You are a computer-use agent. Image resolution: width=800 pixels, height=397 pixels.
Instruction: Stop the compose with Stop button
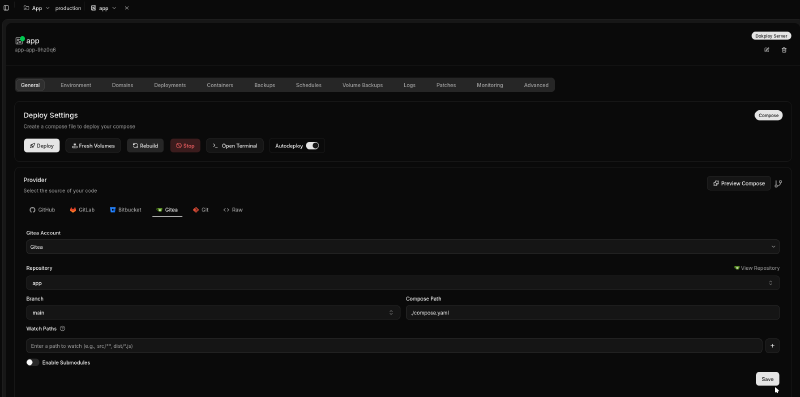pyautogui.click(x=185, y=146)
